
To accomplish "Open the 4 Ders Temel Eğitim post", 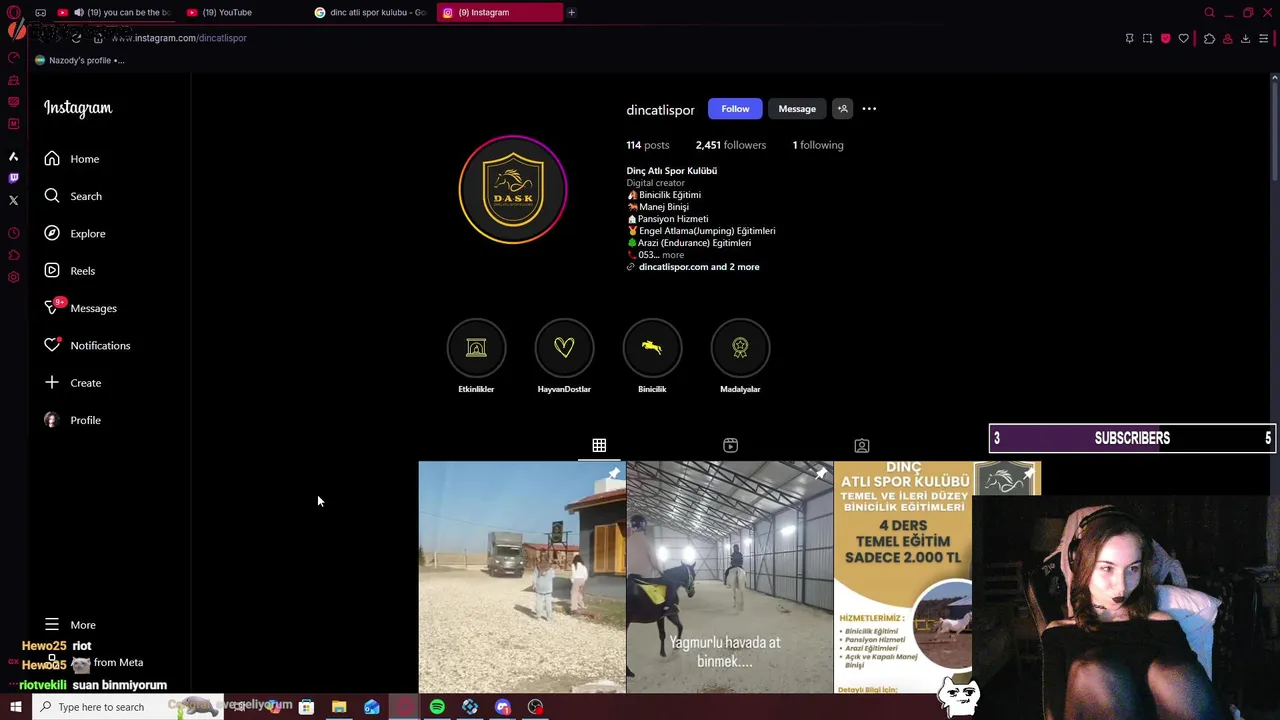I will [903, 577].
